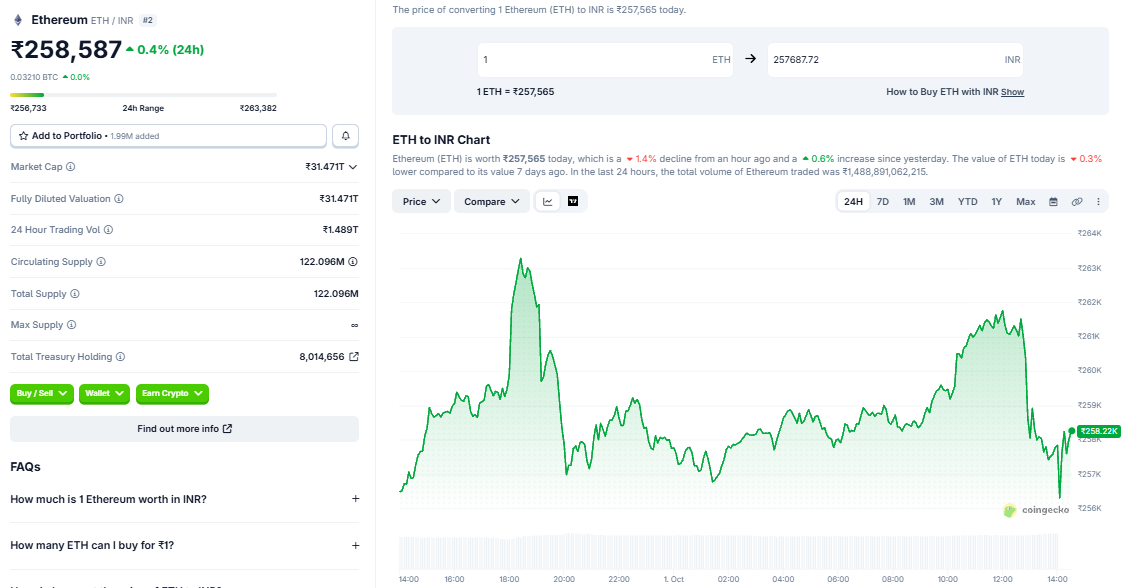The height and width of the screenshot is (588, 1130).
Task: Click the ₹258.22K current price marker
Action: coord(1098,431)
